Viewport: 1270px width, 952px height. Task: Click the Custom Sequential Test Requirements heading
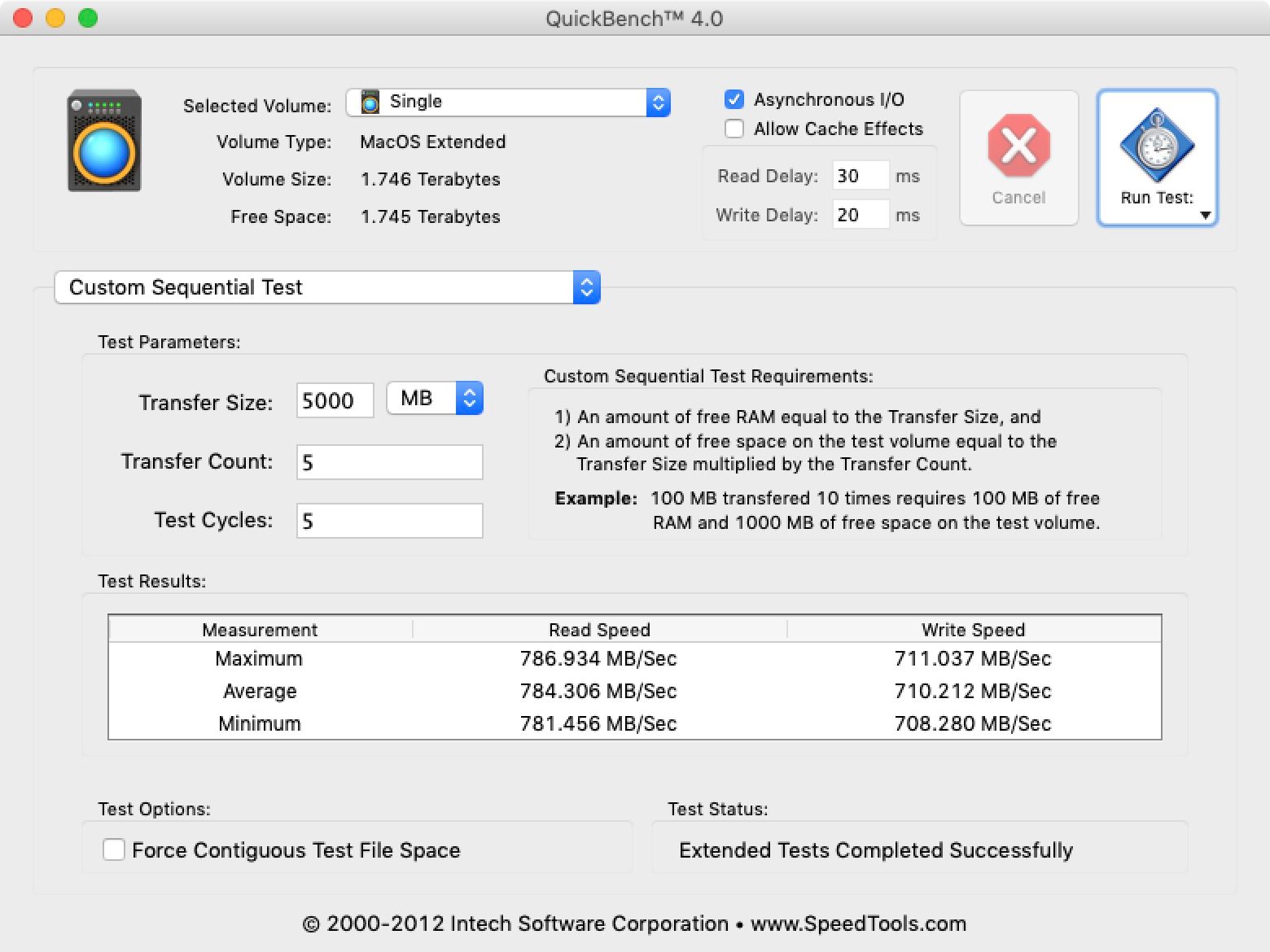click(708, 376)
